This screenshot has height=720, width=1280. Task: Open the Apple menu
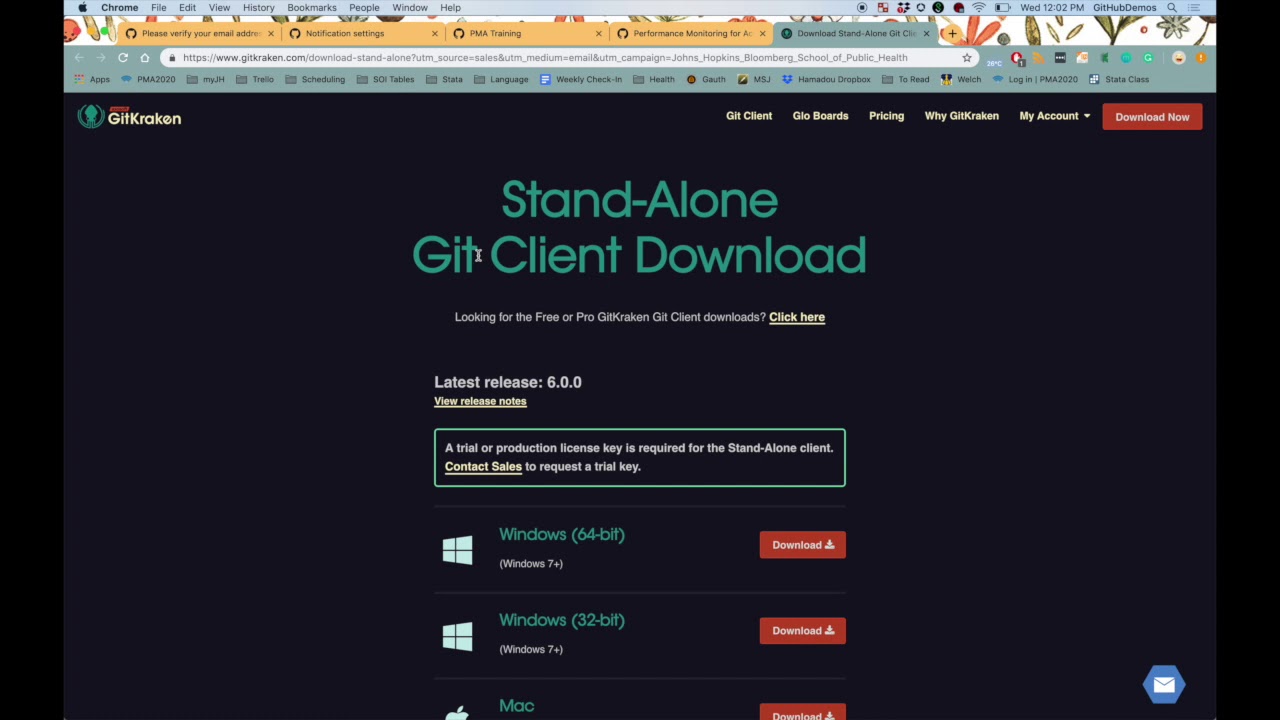[82, 8]
